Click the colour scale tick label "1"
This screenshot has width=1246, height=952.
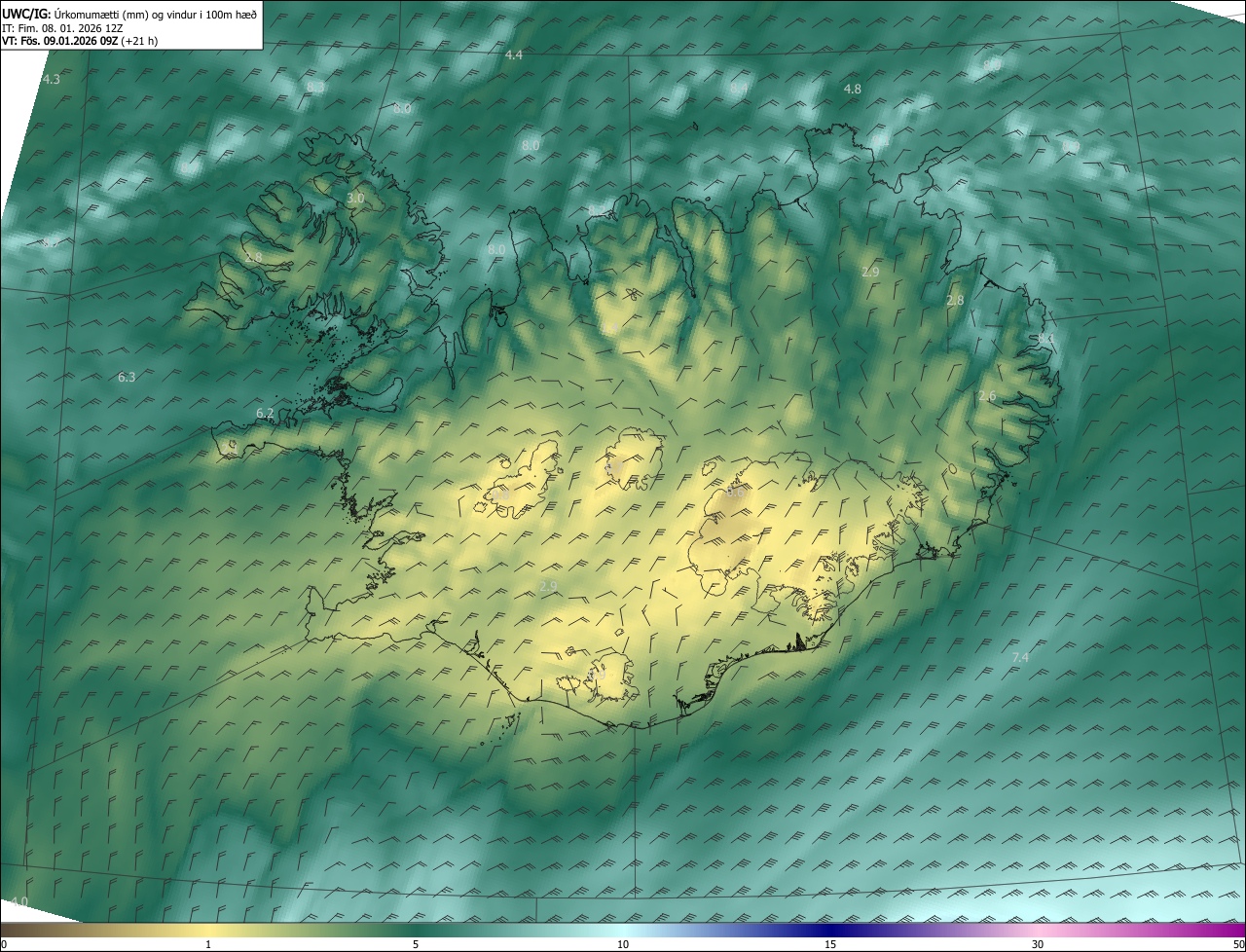[208, 944]
